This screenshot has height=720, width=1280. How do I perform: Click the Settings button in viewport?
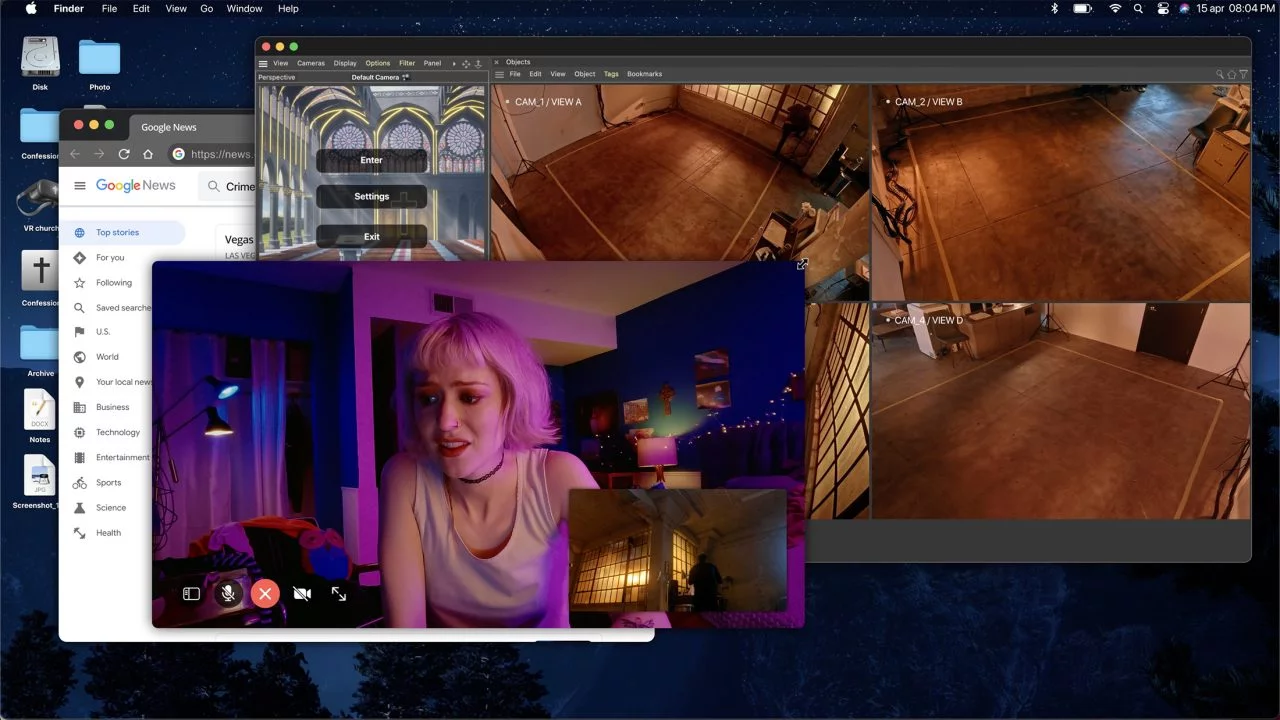(371, 196)
